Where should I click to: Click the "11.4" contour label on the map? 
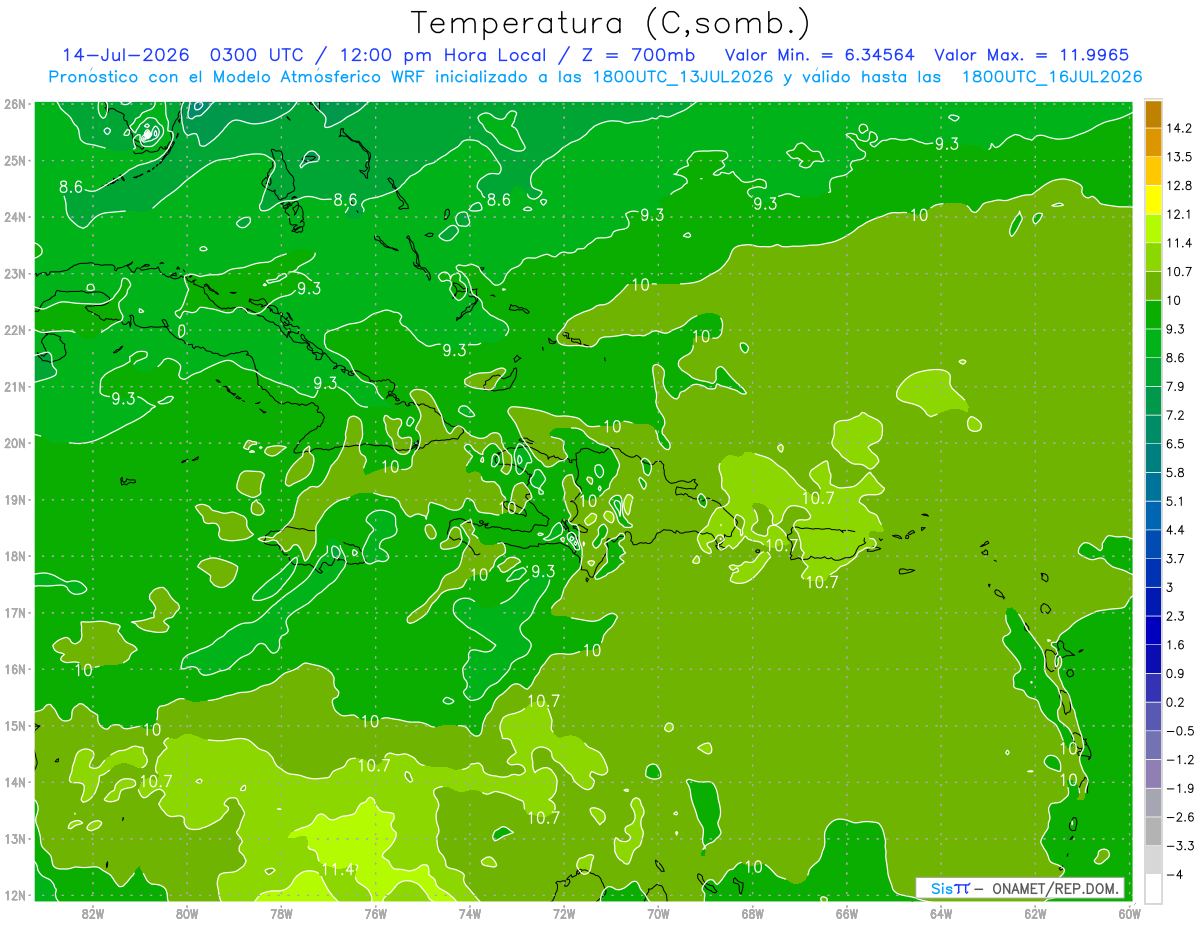point(338,869)
